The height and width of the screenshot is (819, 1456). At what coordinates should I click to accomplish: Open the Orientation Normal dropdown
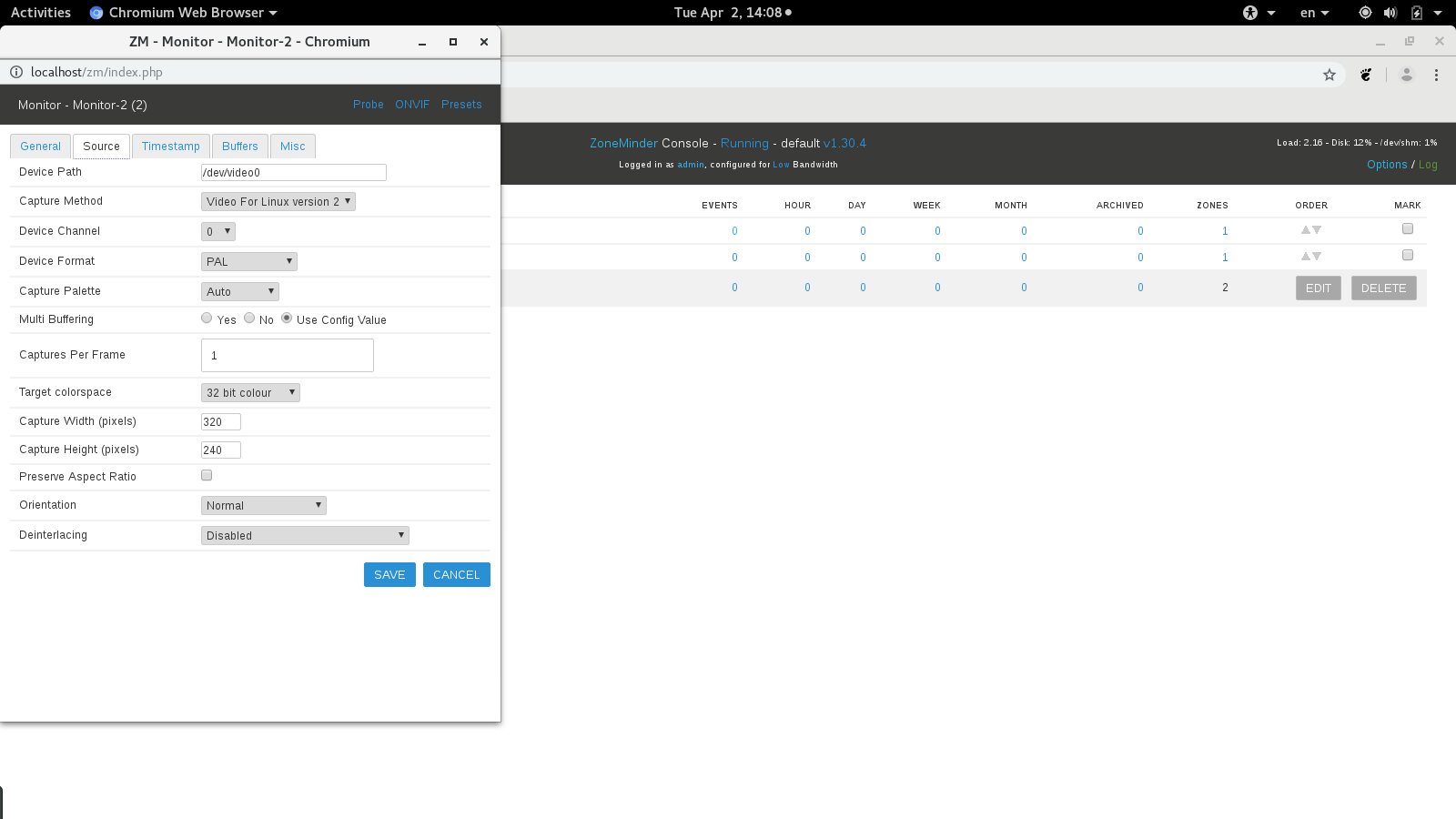[x=264, y=505]
